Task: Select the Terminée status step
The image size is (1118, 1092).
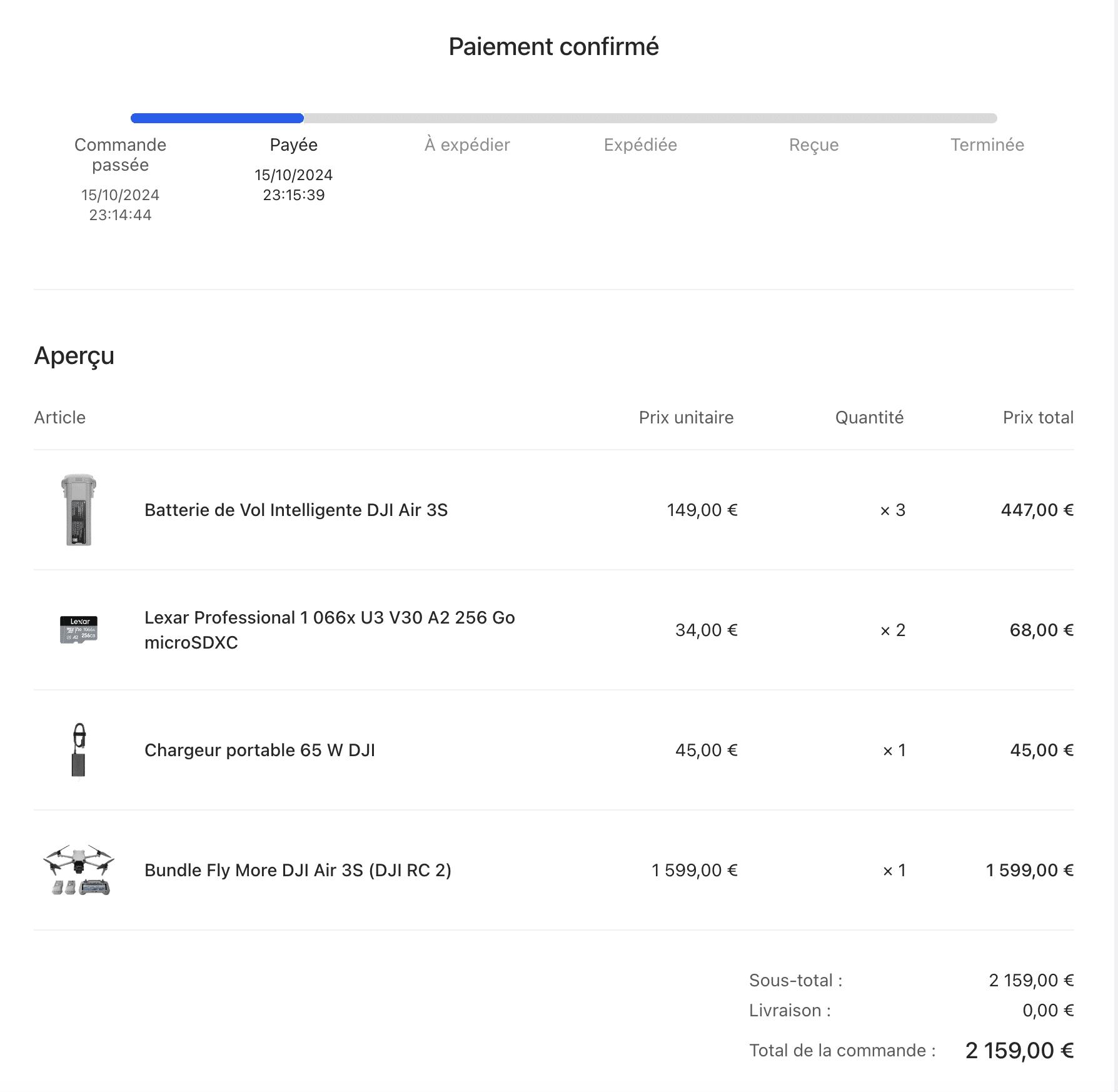Action: coord(987,144)
